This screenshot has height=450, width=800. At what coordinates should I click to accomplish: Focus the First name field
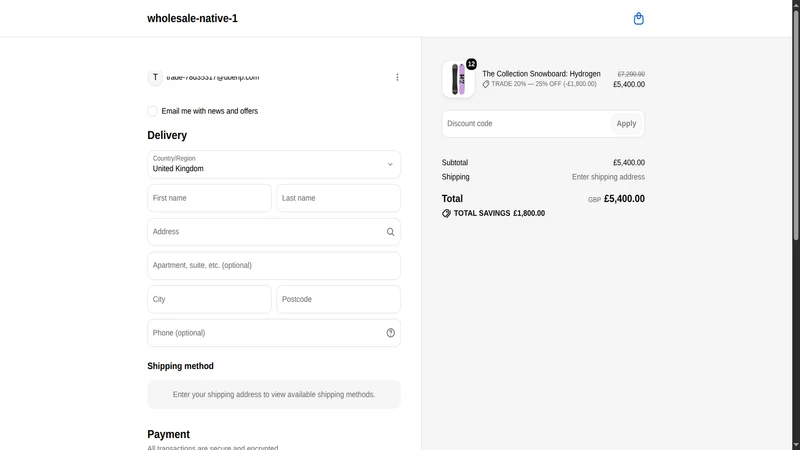pyautogui.click(x=209, y=198)
